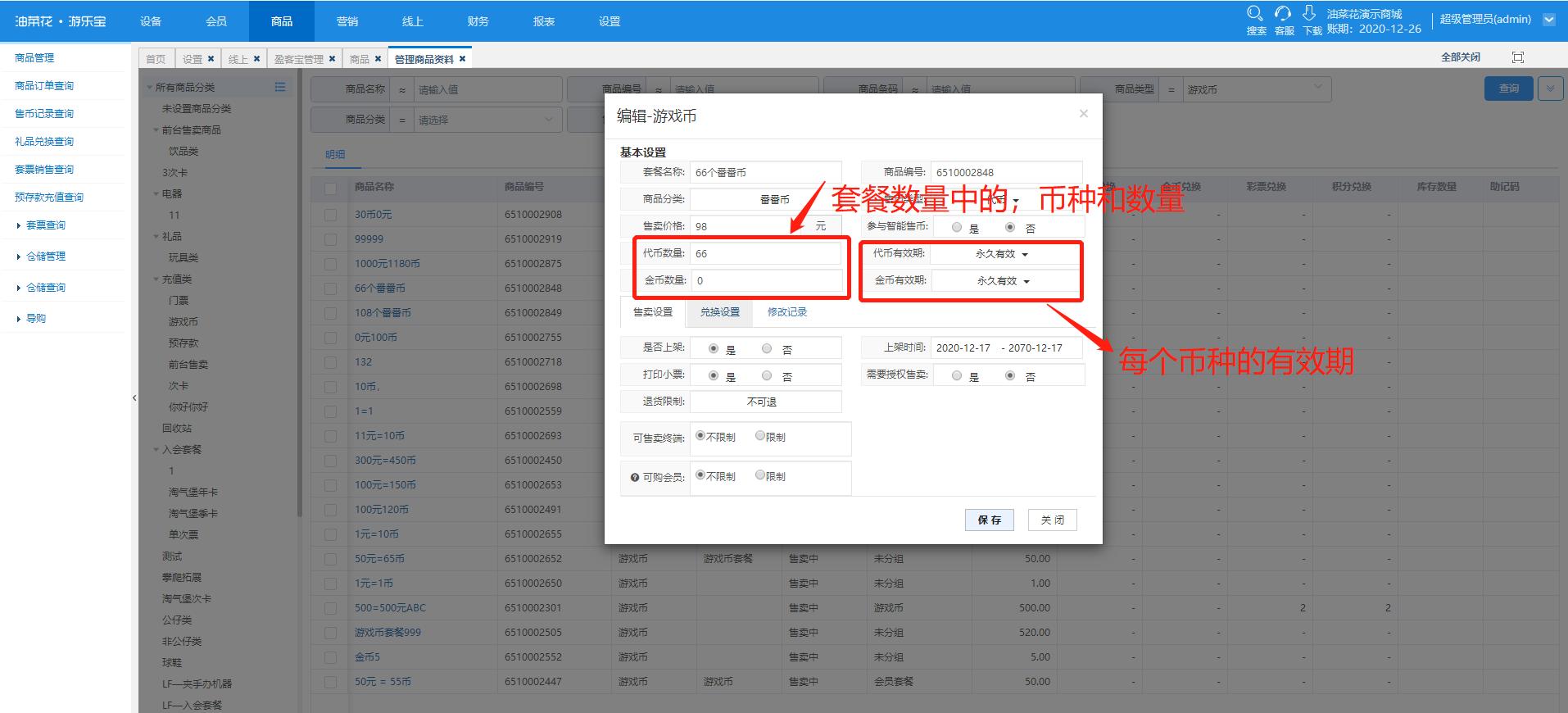Choose 限制 for 可购会员
Screen dimensions: 1568x713
pyautogui.click(x=760, y=475)
